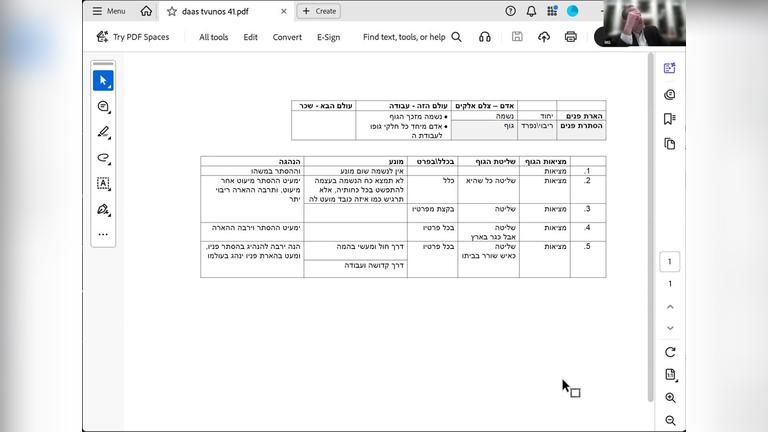The image size is (768, 432).
Task: Switch to the Convert tab
Action: (287, 37)
